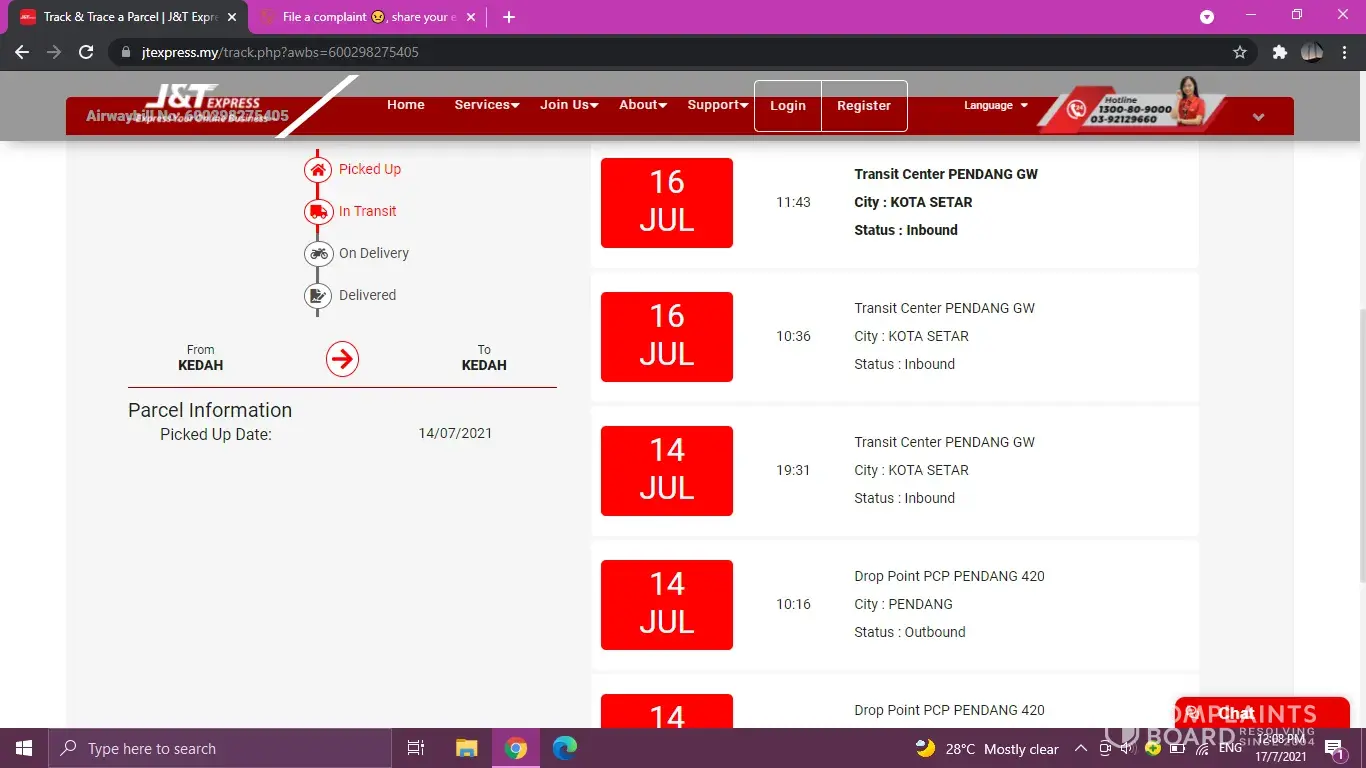
Task: Bookmark this page with the star icon
Action: pyautogui.click(x=1240, y=52)
